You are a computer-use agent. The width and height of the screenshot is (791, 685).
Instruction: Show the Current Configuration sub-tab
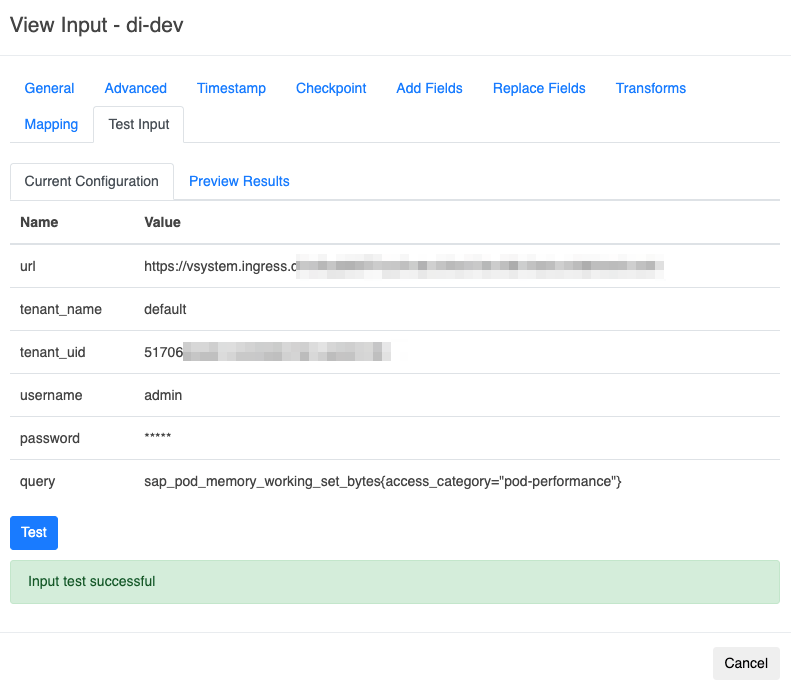click(91, 181)
